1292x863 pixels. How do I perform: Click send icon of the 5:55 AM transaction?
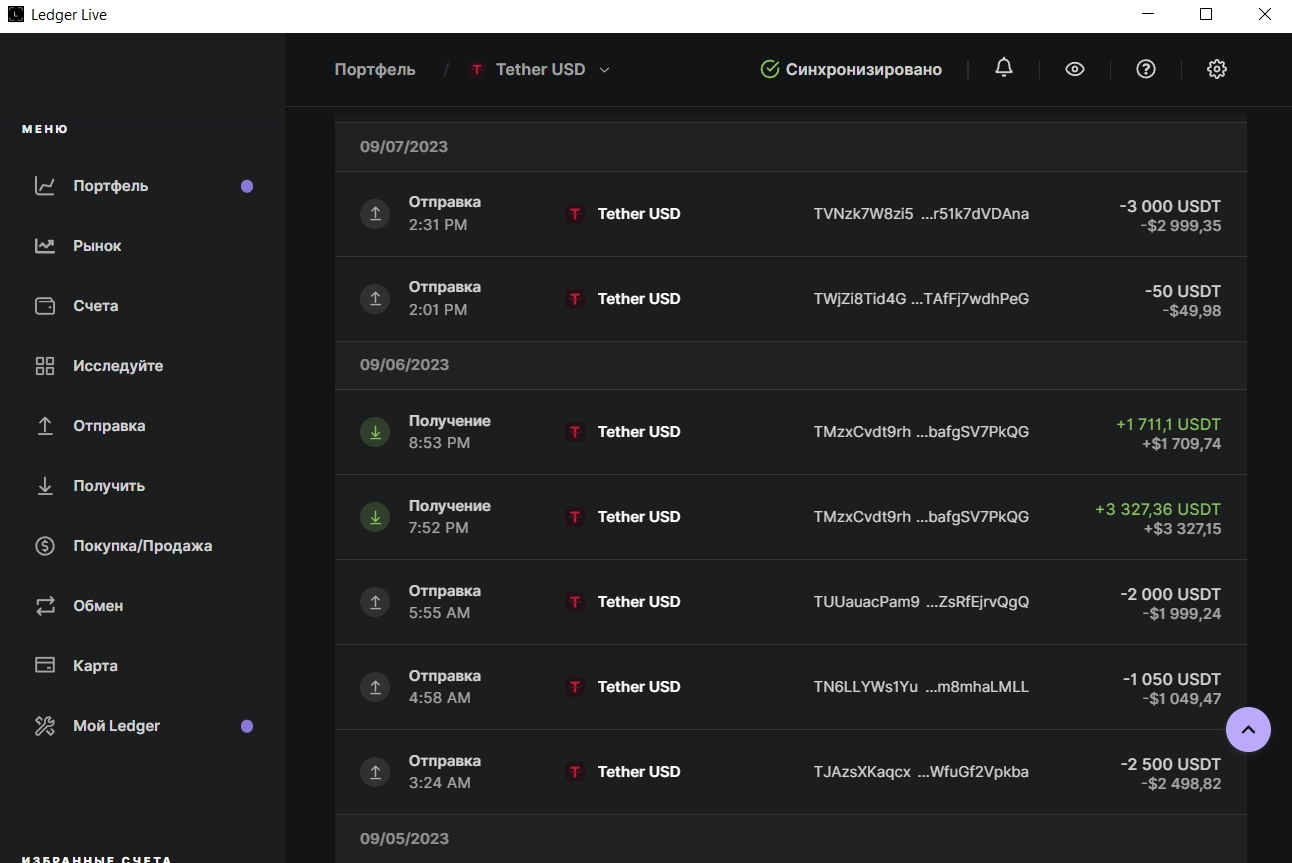coord(375,602)
